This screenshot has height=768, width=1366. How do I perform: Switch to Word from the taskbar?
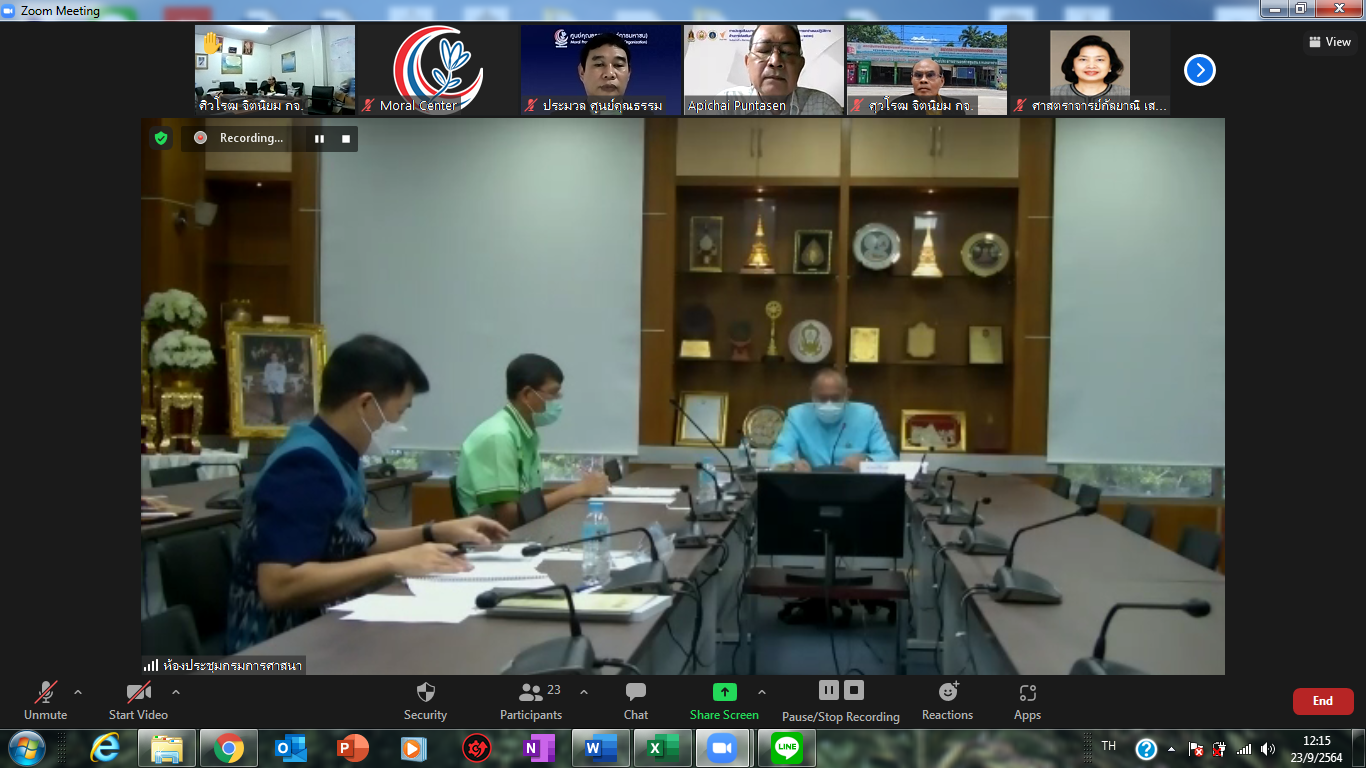coord(601,748)
